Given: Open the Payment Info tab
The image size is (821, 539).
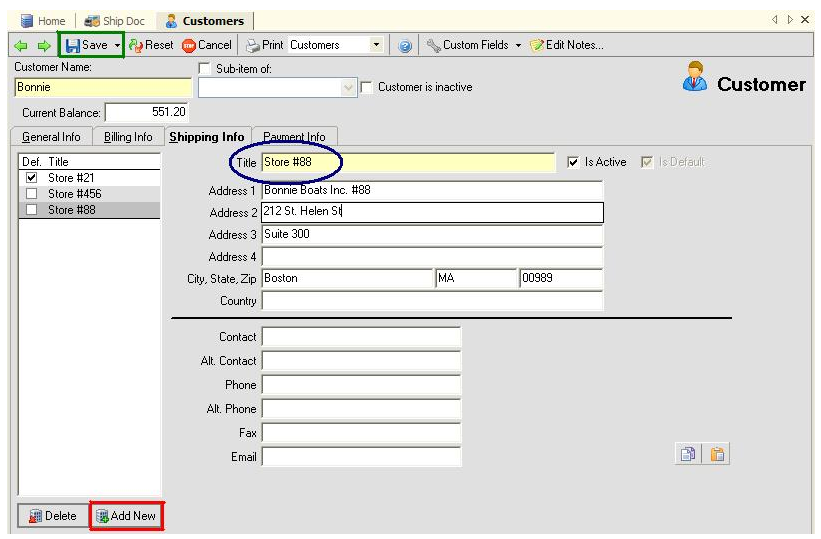Looking at the screenshot, I should 294,137.
